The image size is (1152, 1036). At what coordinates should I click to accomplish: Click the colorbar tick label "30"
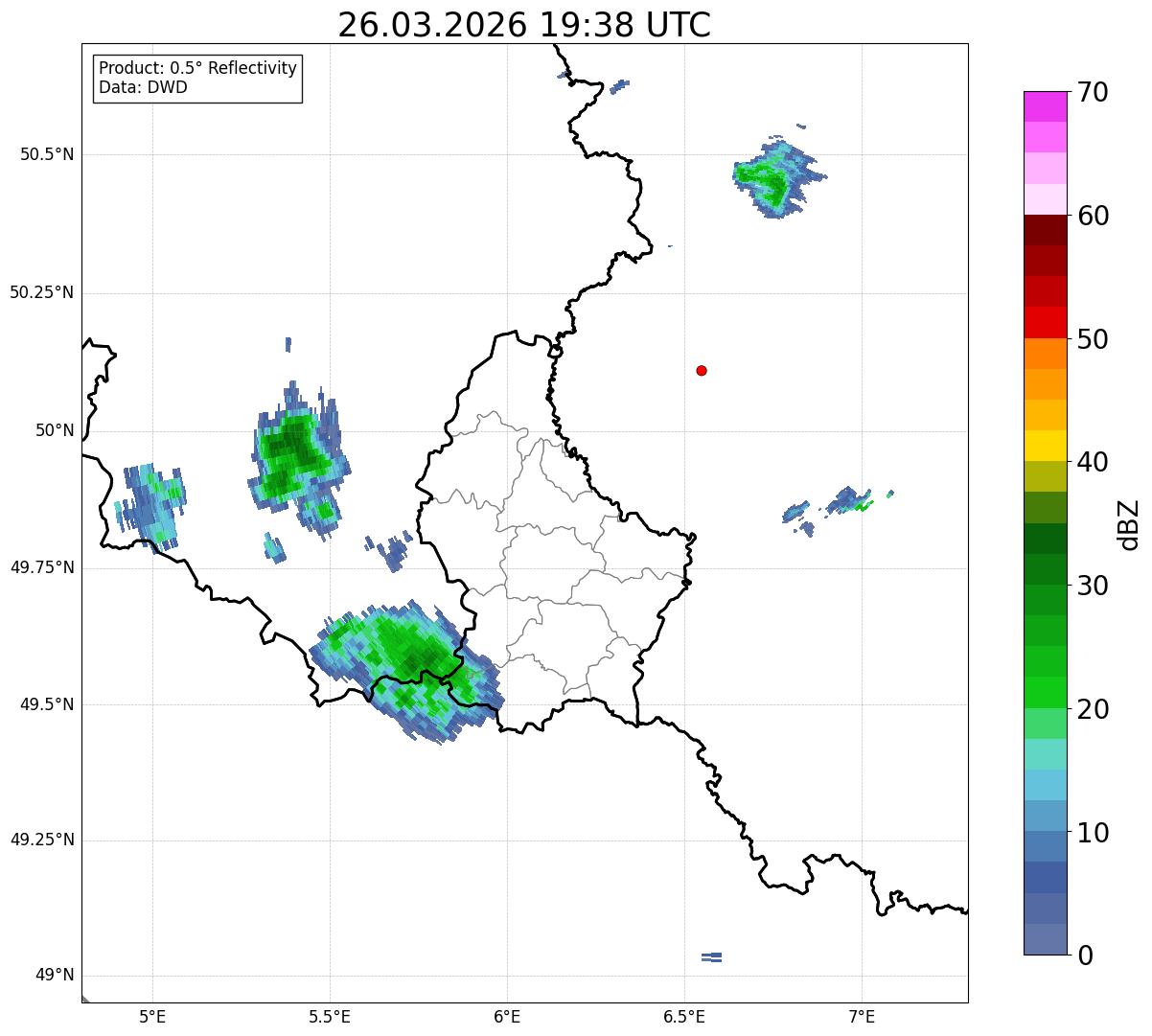(1093, 586)
